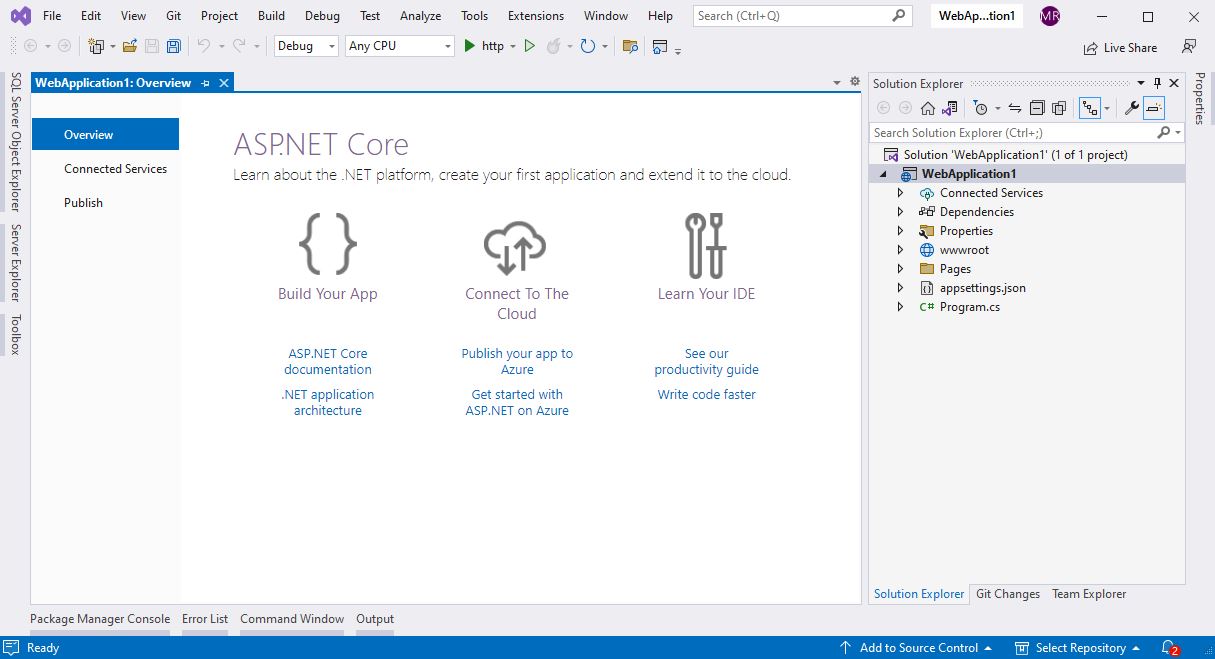Click the Solution Explorer Home icon

pyautogui.click(x=928, y=108)
